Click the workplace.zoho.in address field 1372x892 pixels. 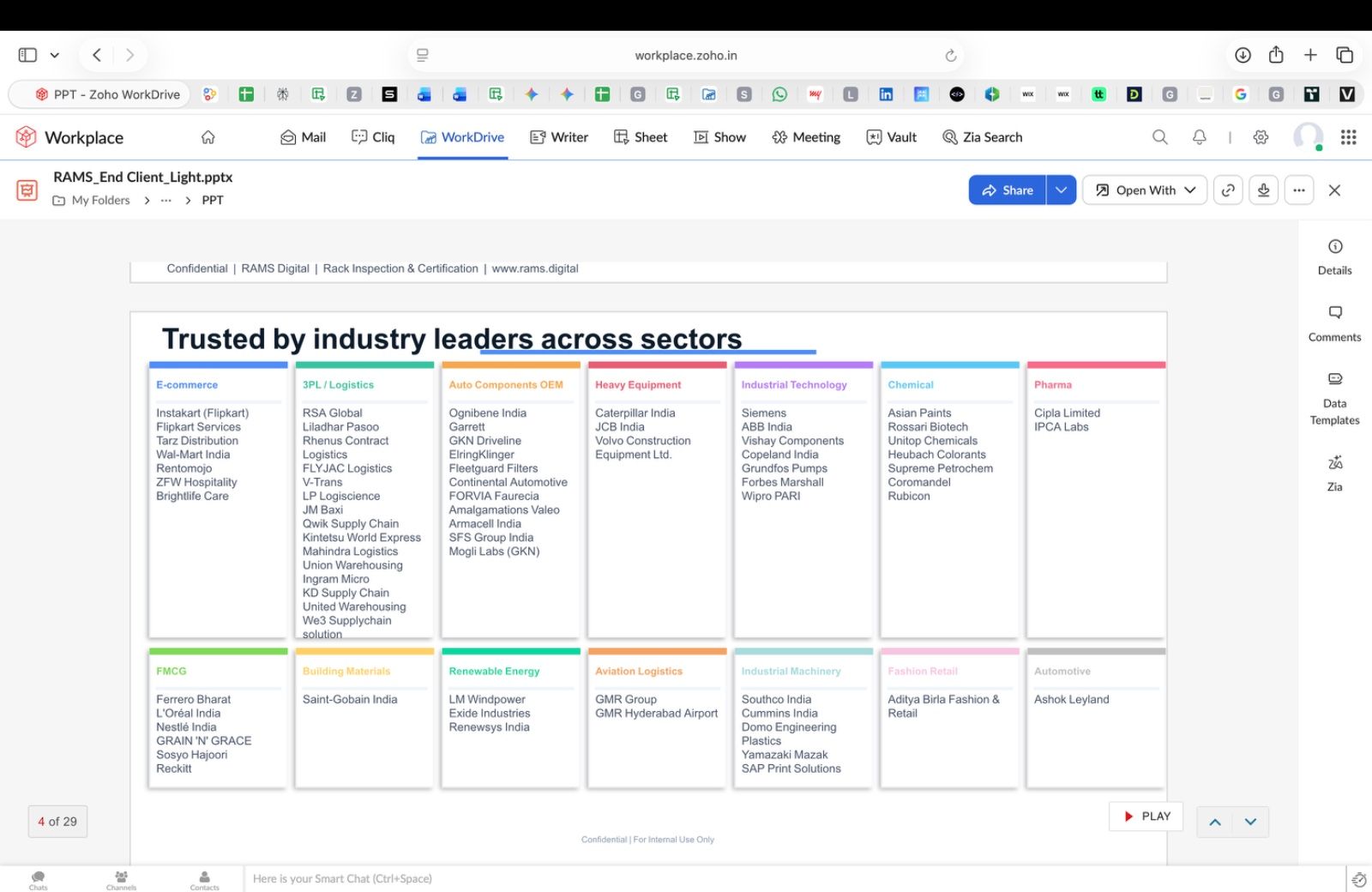click(x=686, y=55)
